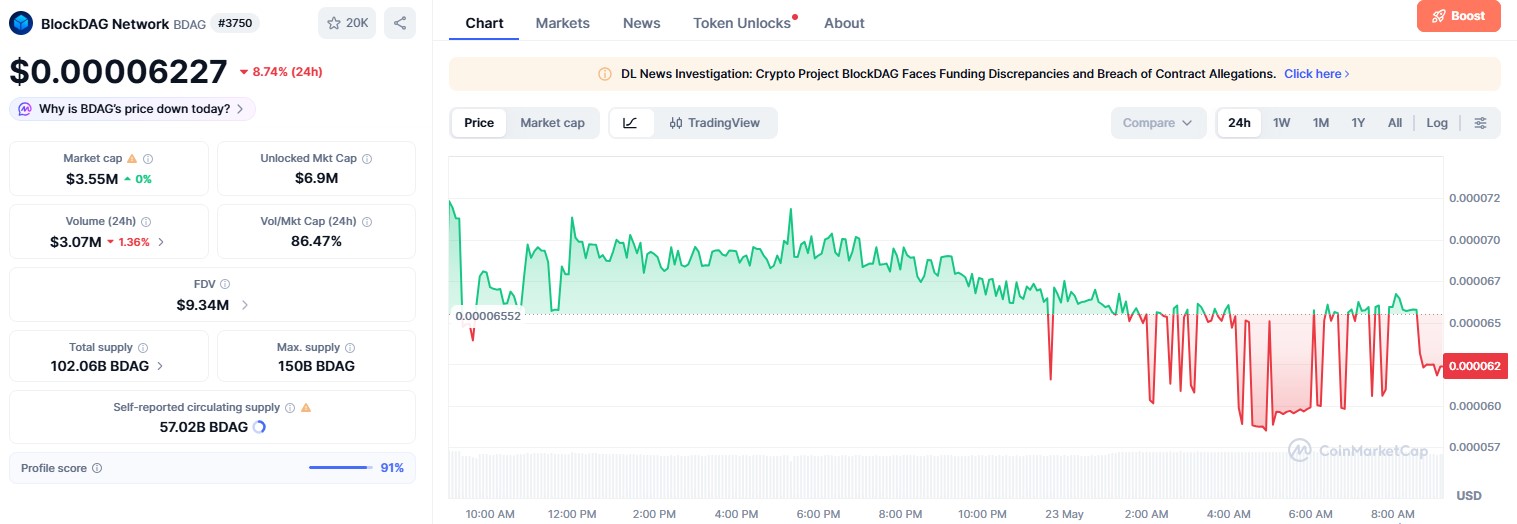Click the DL News Investigation headline
The height and width of the screenshot is (524, 1517).
pos(948,74)
